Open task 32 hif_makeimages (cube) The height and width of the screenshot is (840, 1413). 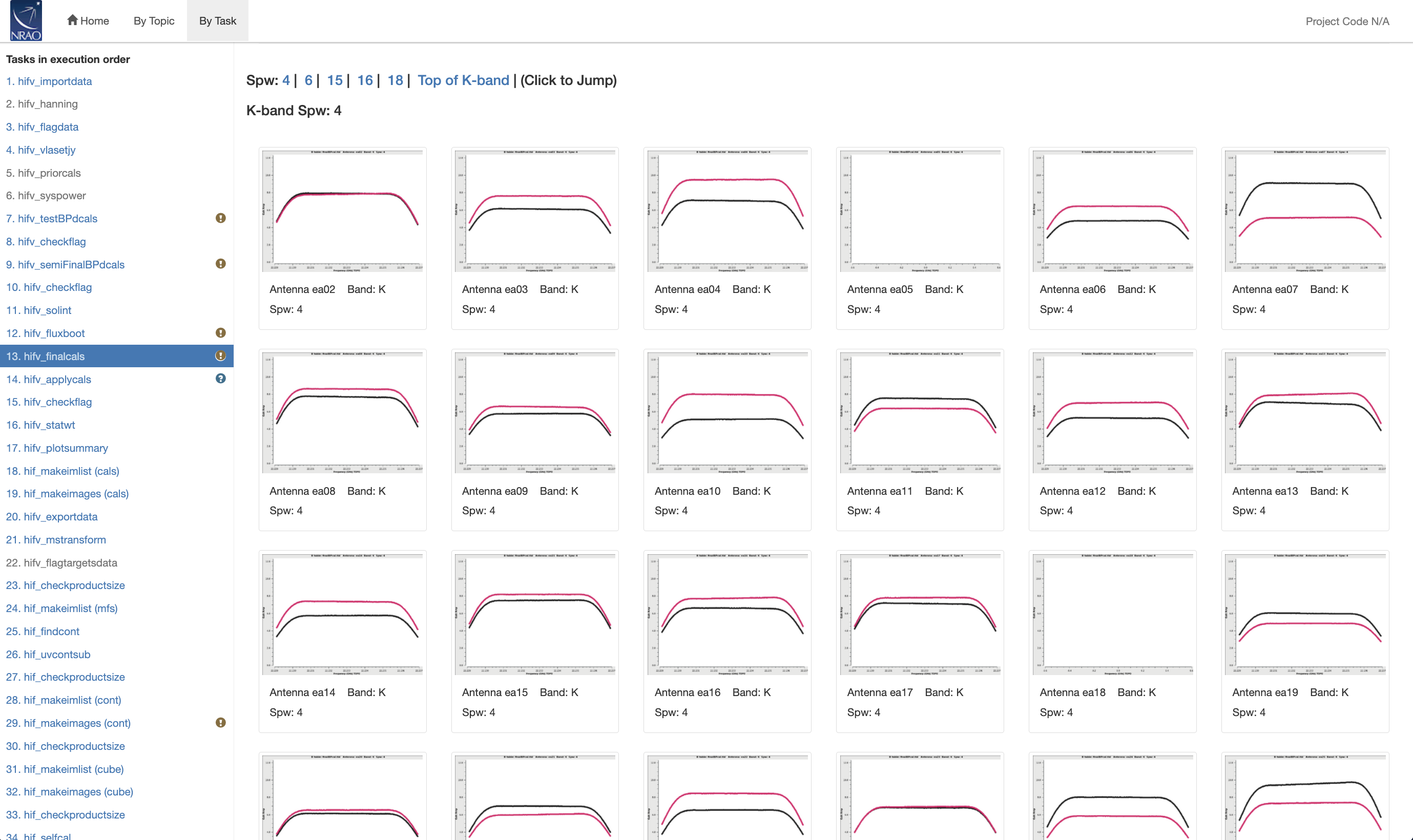pyautogui.click(x=70, y=792)
